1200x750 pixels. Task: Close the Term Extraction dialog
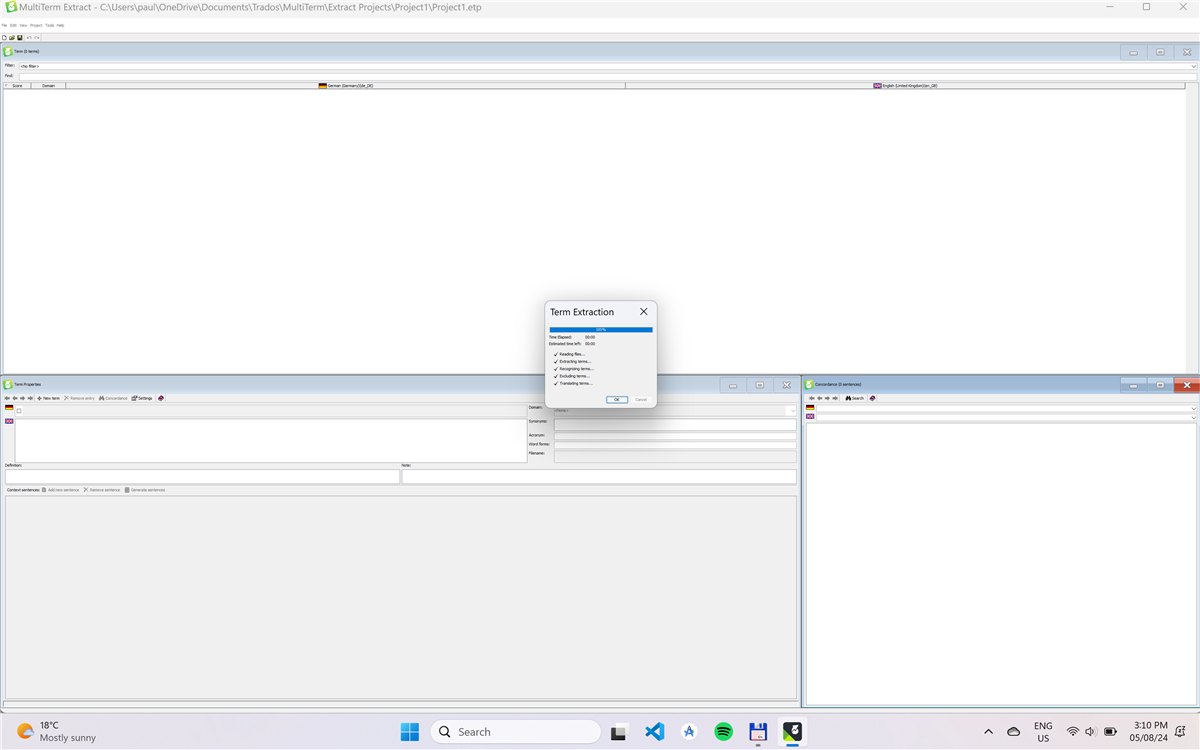(643, 312)
